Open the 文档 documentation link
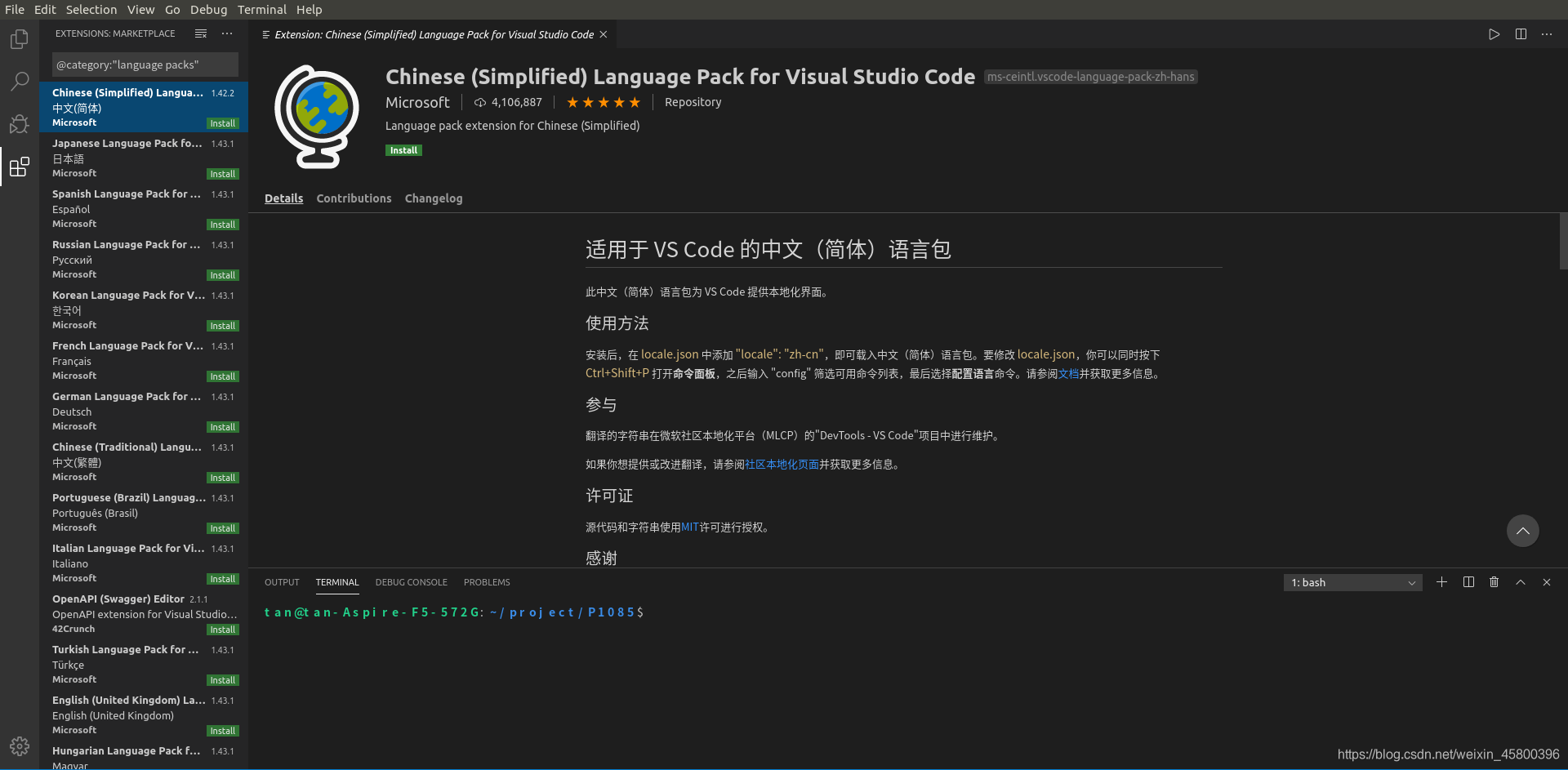The image size is (1568, 770). pos(1068,374)
